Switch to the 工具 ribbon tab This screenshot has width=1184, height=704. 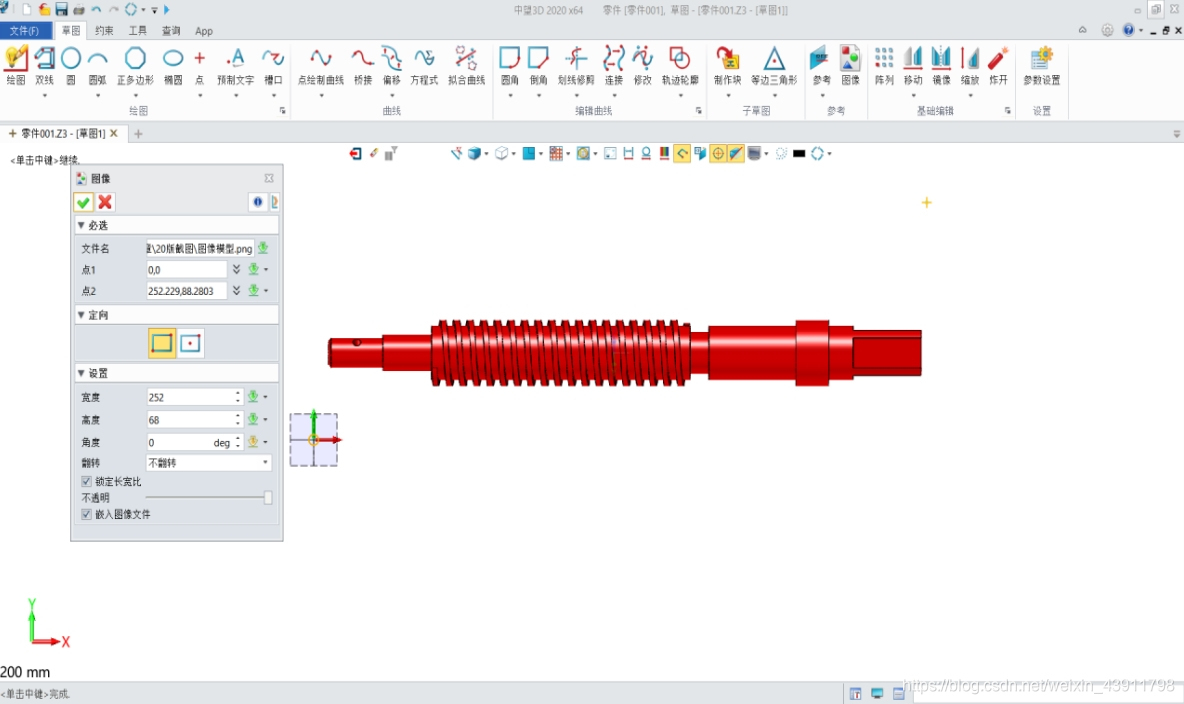137,31
